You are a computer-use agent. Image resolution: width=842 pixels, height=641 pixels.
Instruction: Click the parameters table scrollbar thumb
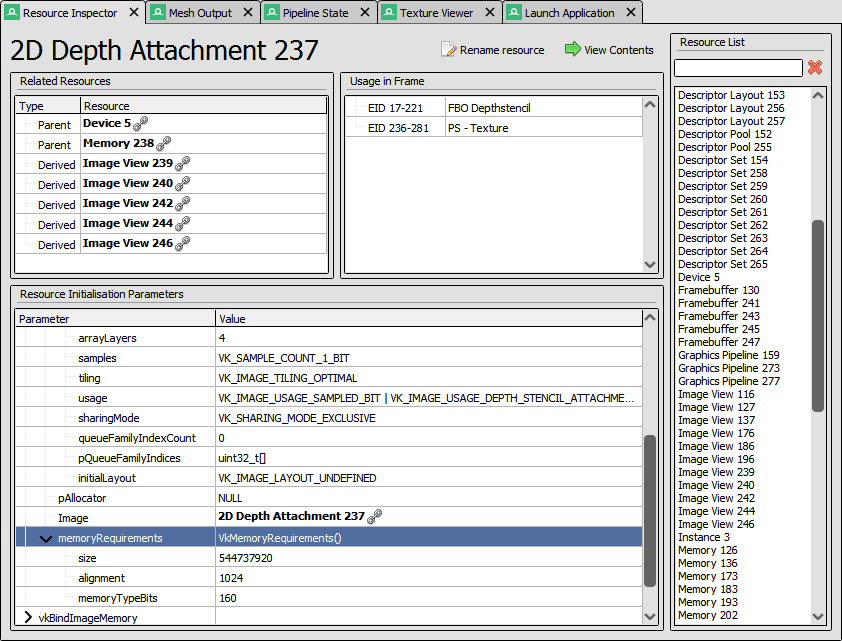[x=650, y=511]
